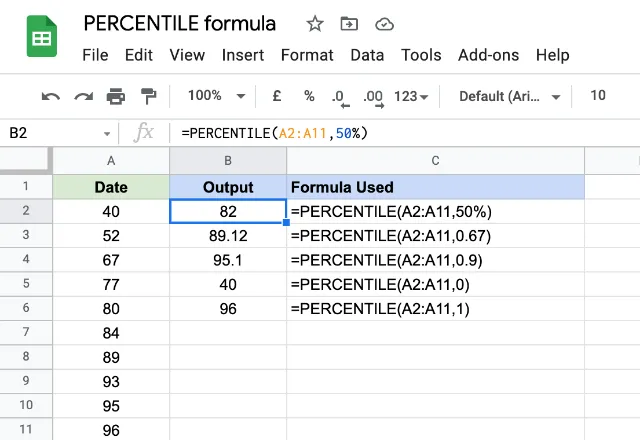Star the PERCENTILE formula document

point(315,24)
